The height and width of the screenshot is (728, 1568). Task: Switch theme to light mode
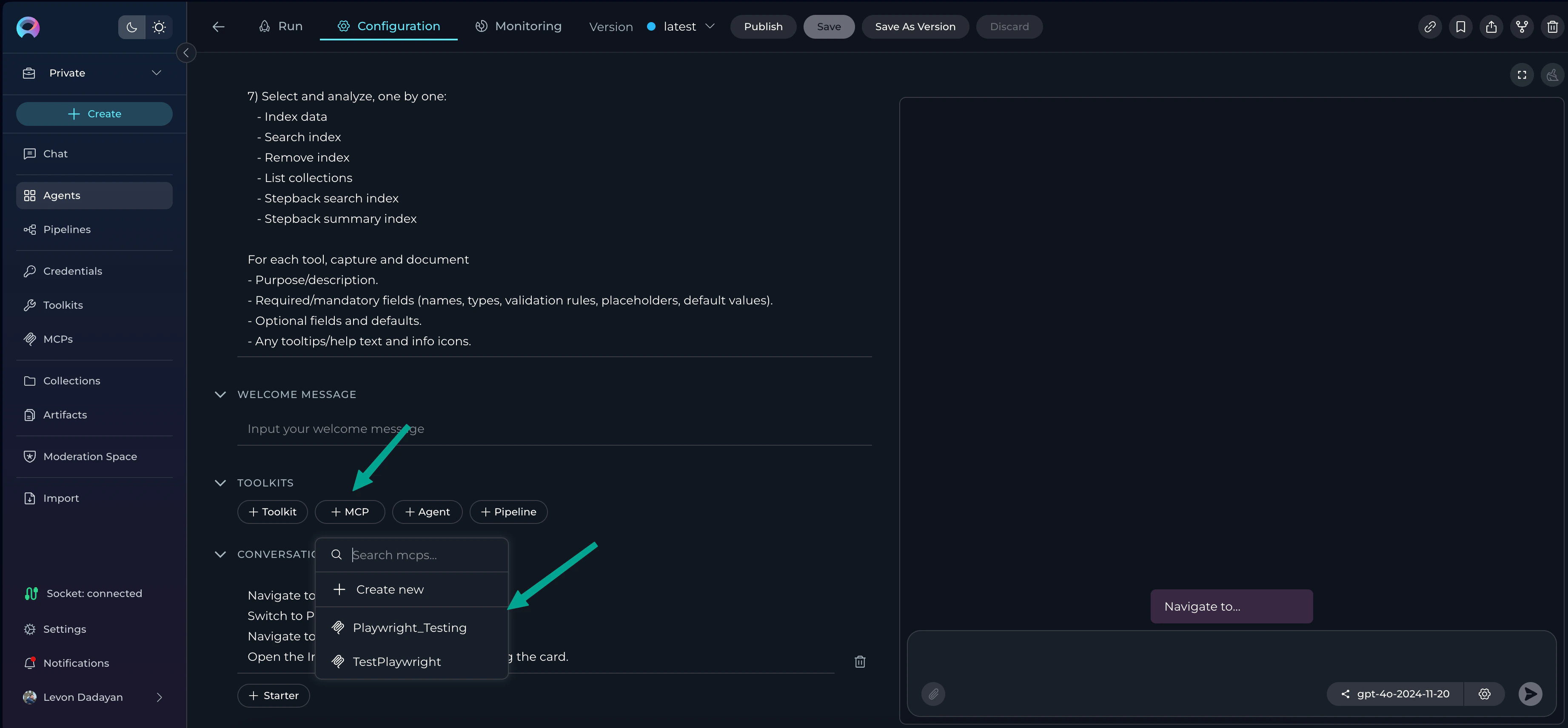[x=159, y=27]
